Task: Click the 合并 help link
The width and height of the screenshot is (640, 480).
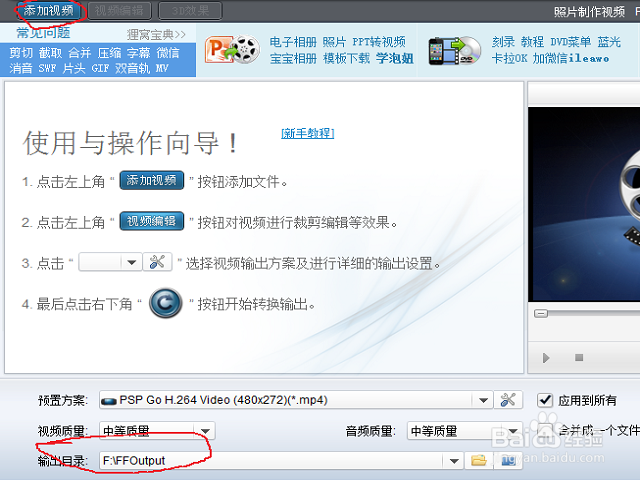Action: [80, 53]
